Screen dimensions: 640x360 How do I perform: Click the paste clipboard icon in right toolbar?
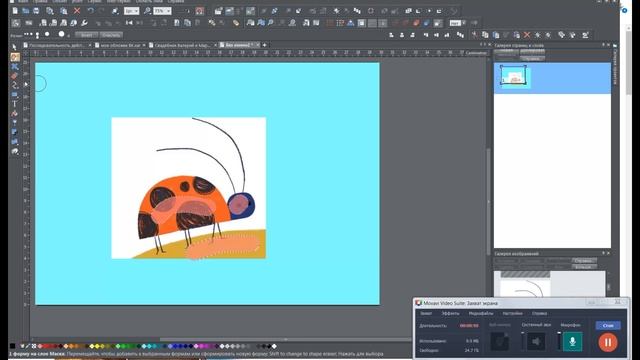[x=496, y=35]
